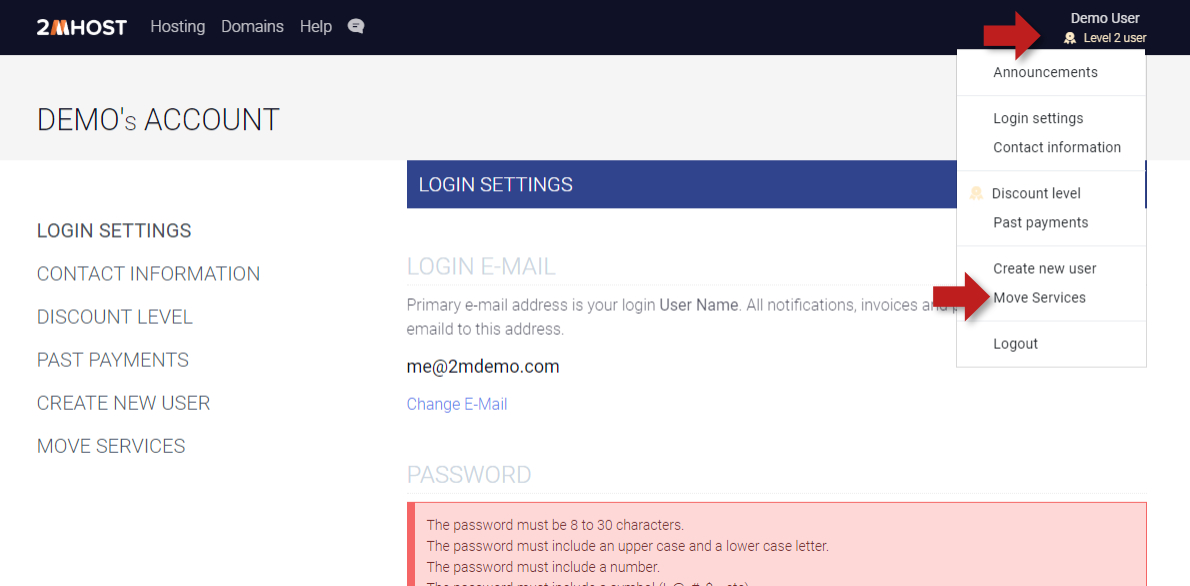
Task: Click the Change E-Mail link
Action: coord(457,404)
